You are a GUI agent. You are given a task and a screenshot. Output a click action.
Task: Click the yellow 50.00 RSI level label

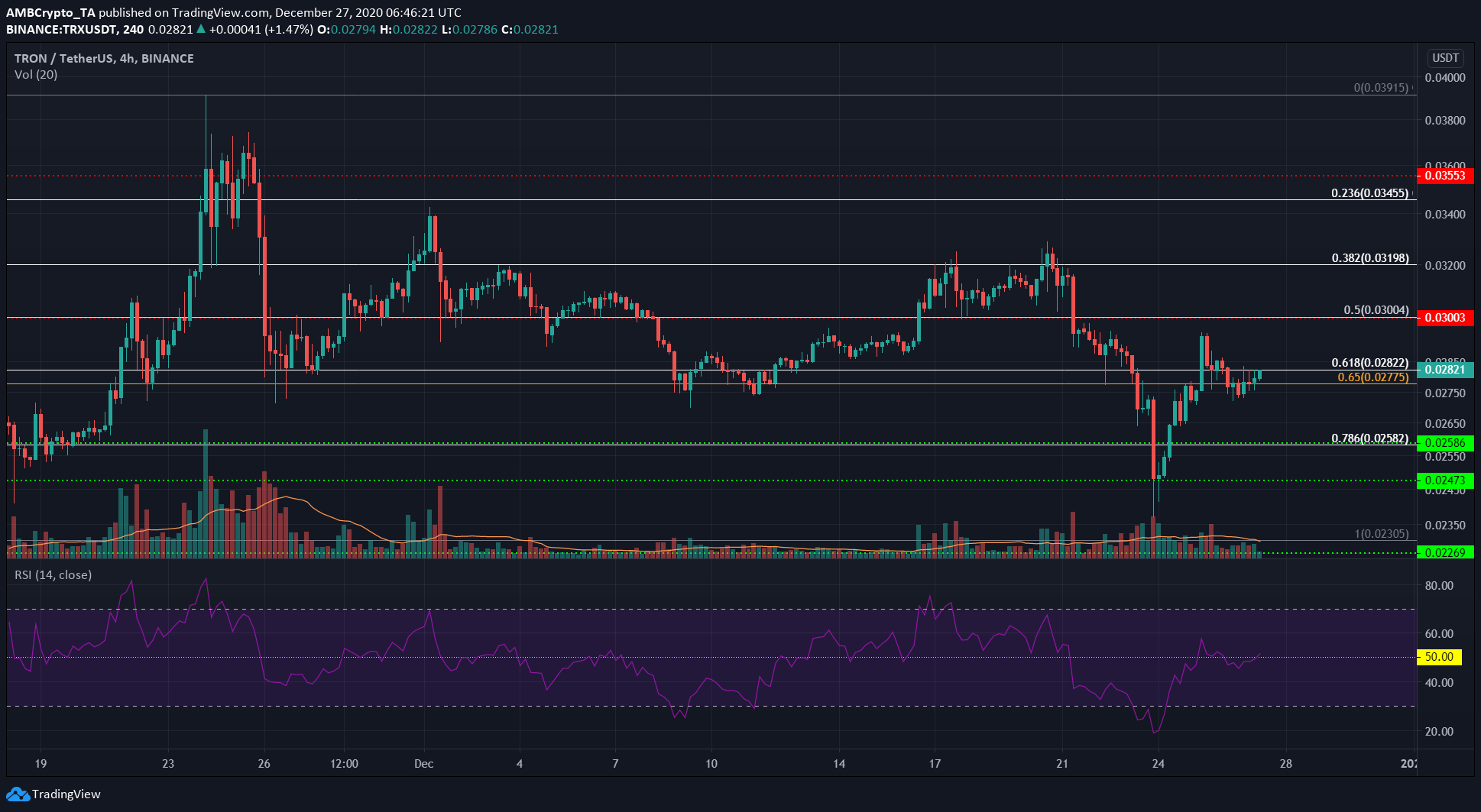coord(1439,657)
